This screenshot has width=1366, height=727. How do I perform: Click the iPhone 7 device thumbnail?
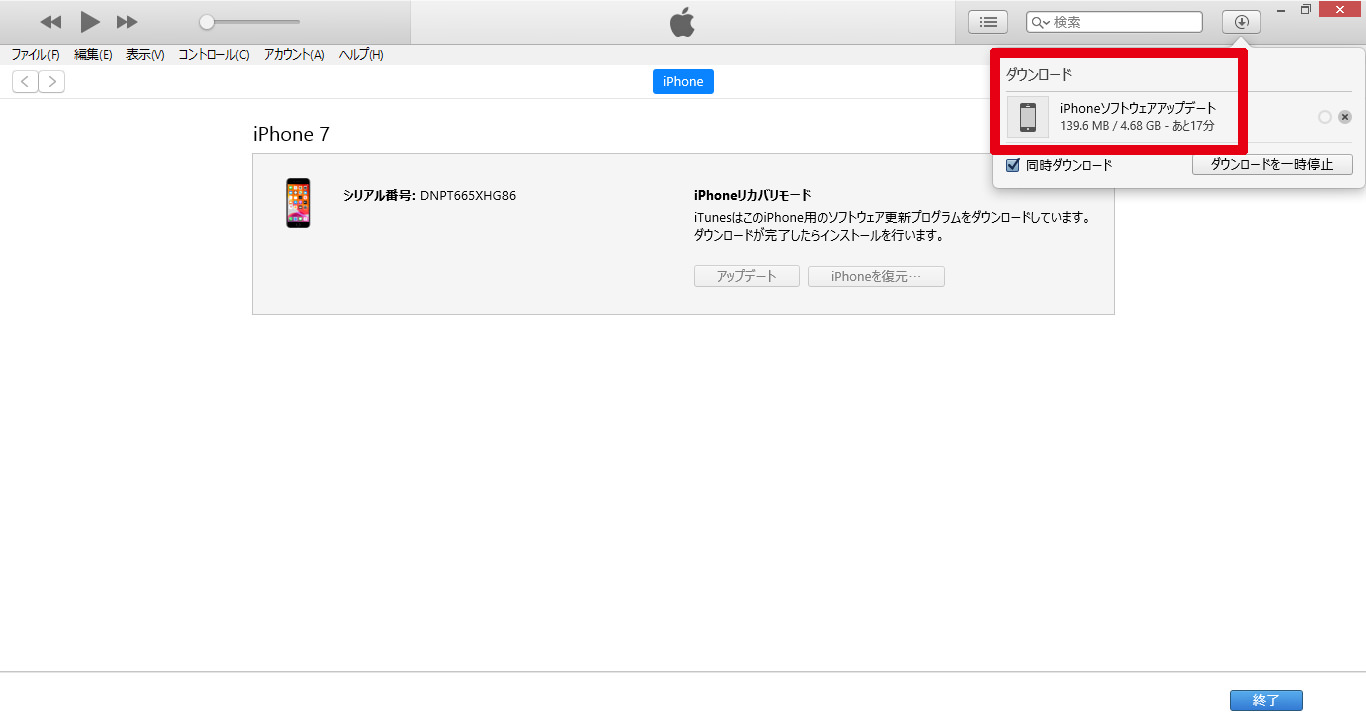click(x=298, y=203)
